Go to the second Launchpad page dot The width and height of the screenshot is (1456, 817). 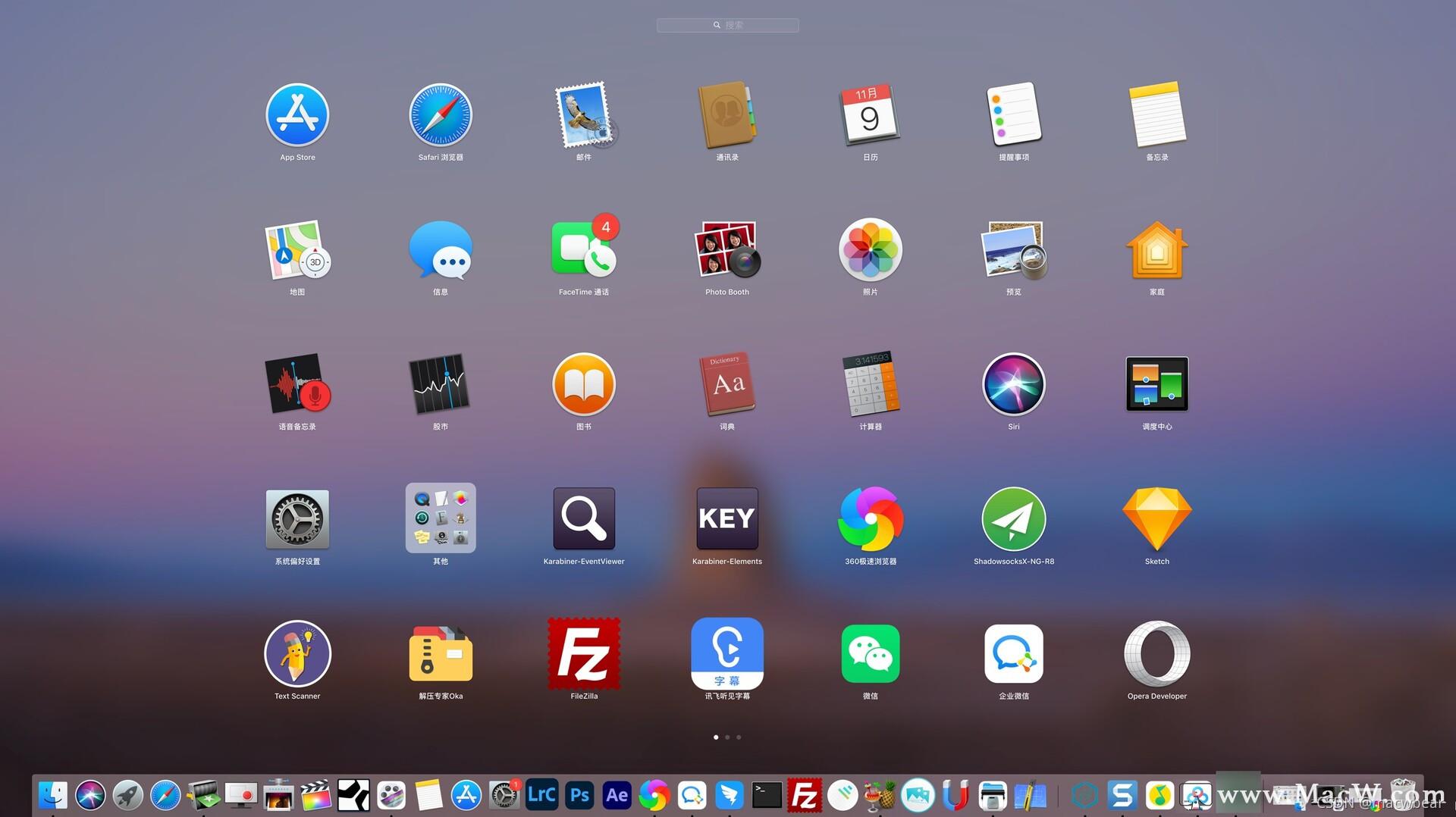coord(727,737)
